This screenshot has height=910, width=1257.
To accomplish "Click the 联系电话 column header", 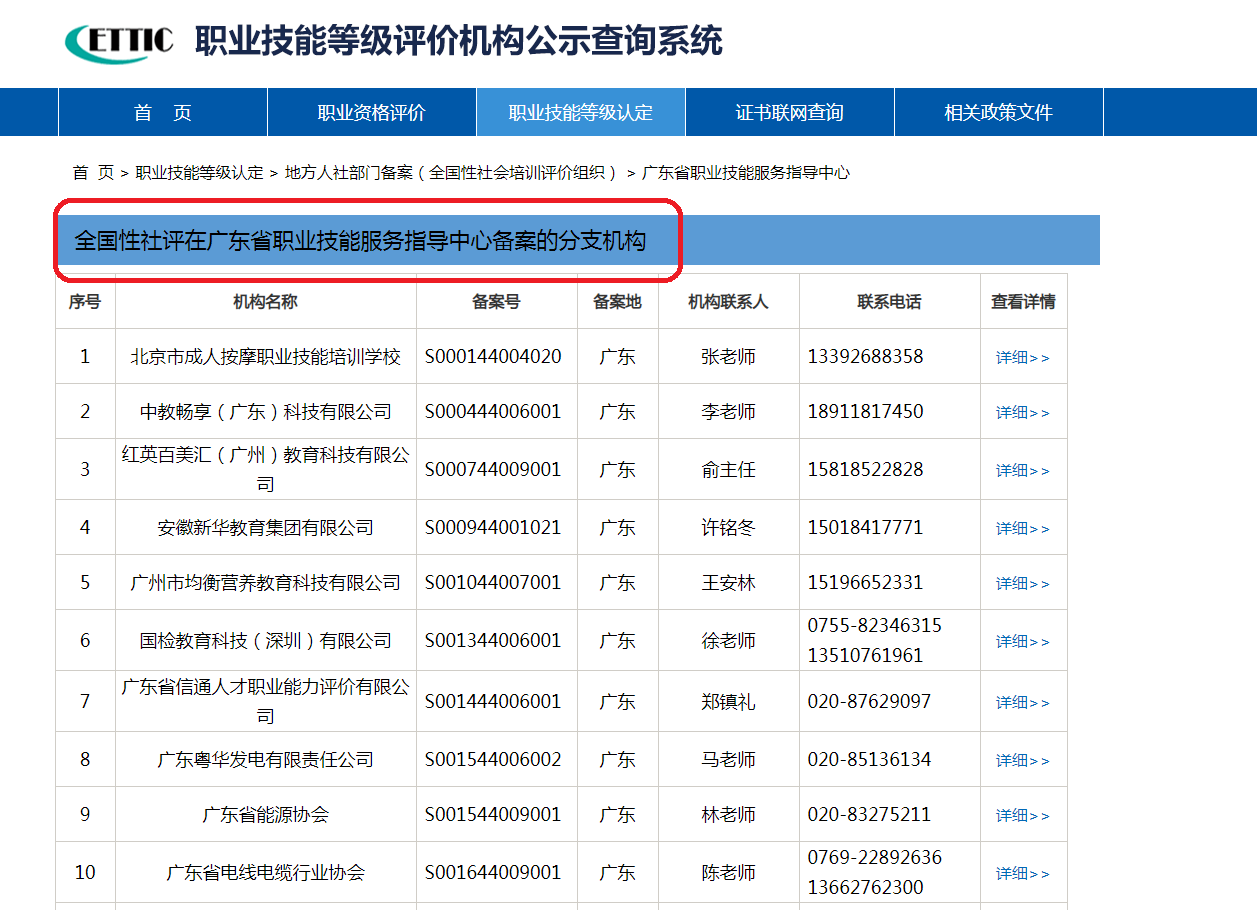I will tap(890, 301).
